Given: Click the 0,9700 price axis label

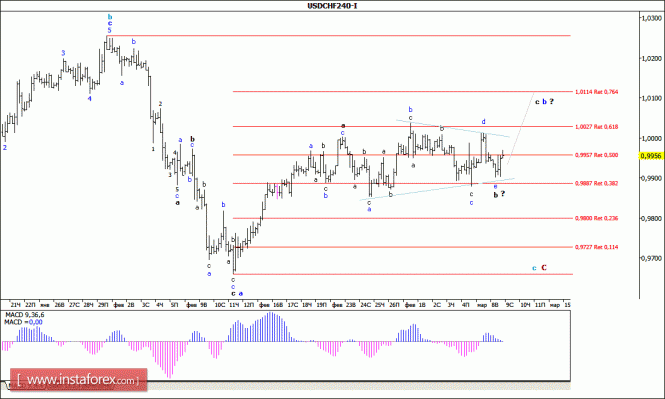Looking at the screenshot, I should [x=651, y=258].
